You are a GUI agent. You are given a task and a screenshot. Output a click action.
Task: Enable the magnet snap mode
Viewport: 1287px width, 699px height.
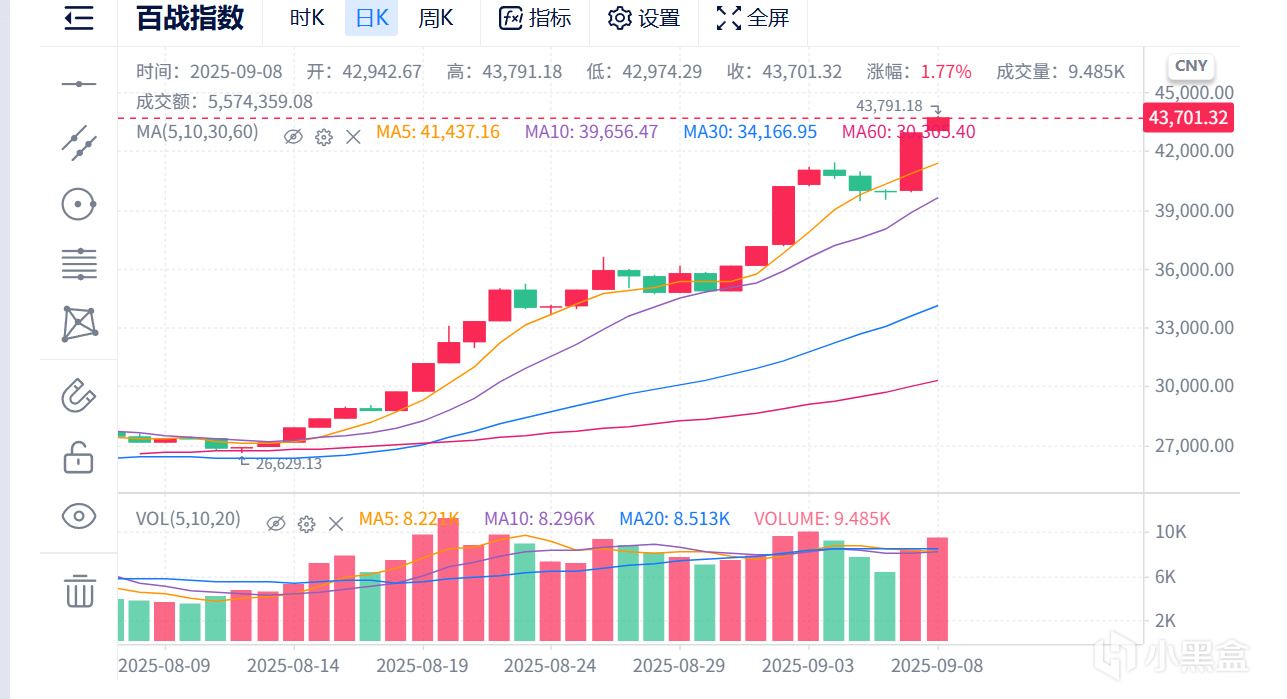(x=79, y=396)
